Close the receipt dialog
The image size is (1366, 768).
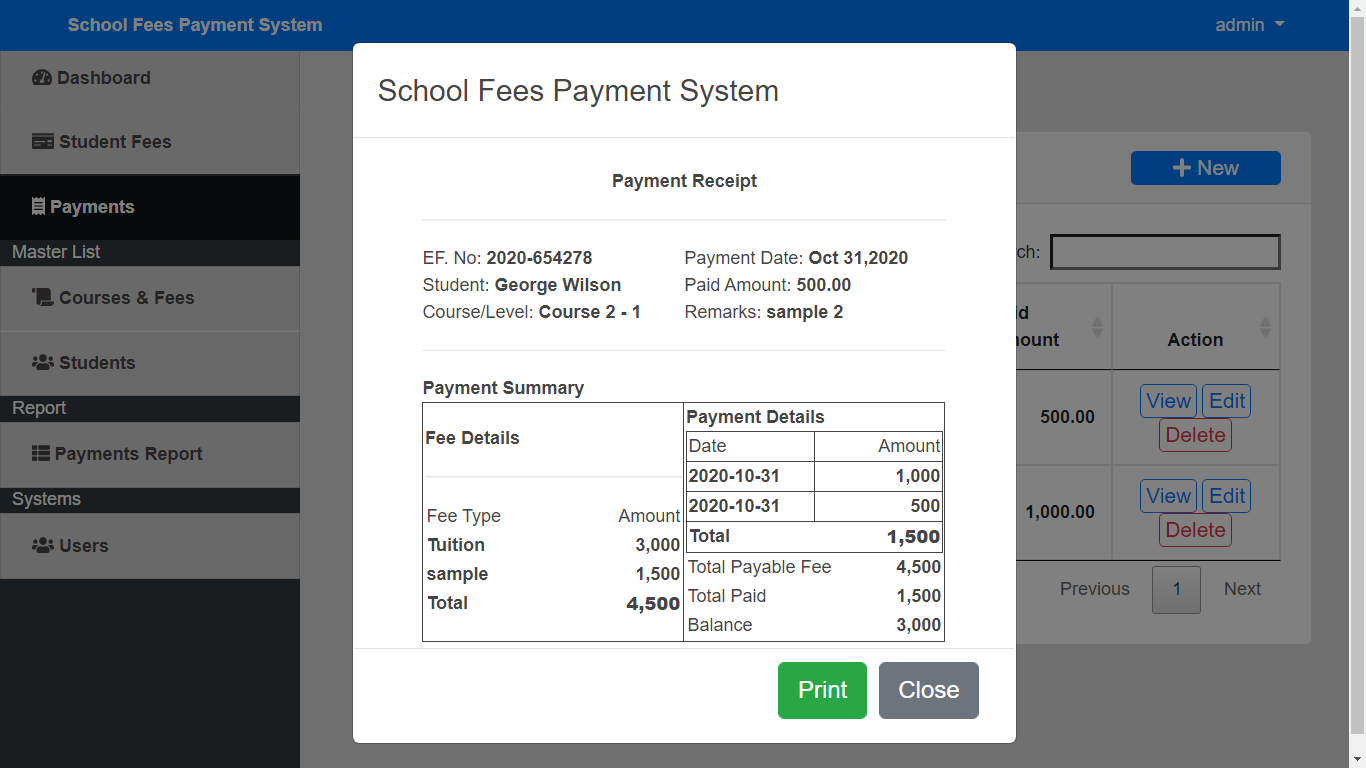click(929, 690)
